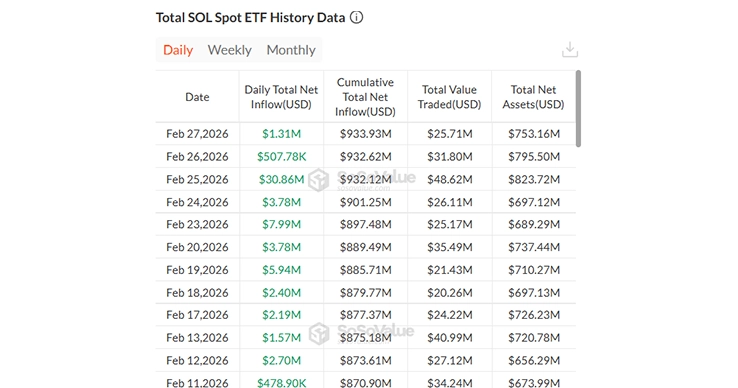The height and width of the screenshot is (388, 738).
Task: Click the $933.93M cumulative inflow value
Action: [366, 134]
